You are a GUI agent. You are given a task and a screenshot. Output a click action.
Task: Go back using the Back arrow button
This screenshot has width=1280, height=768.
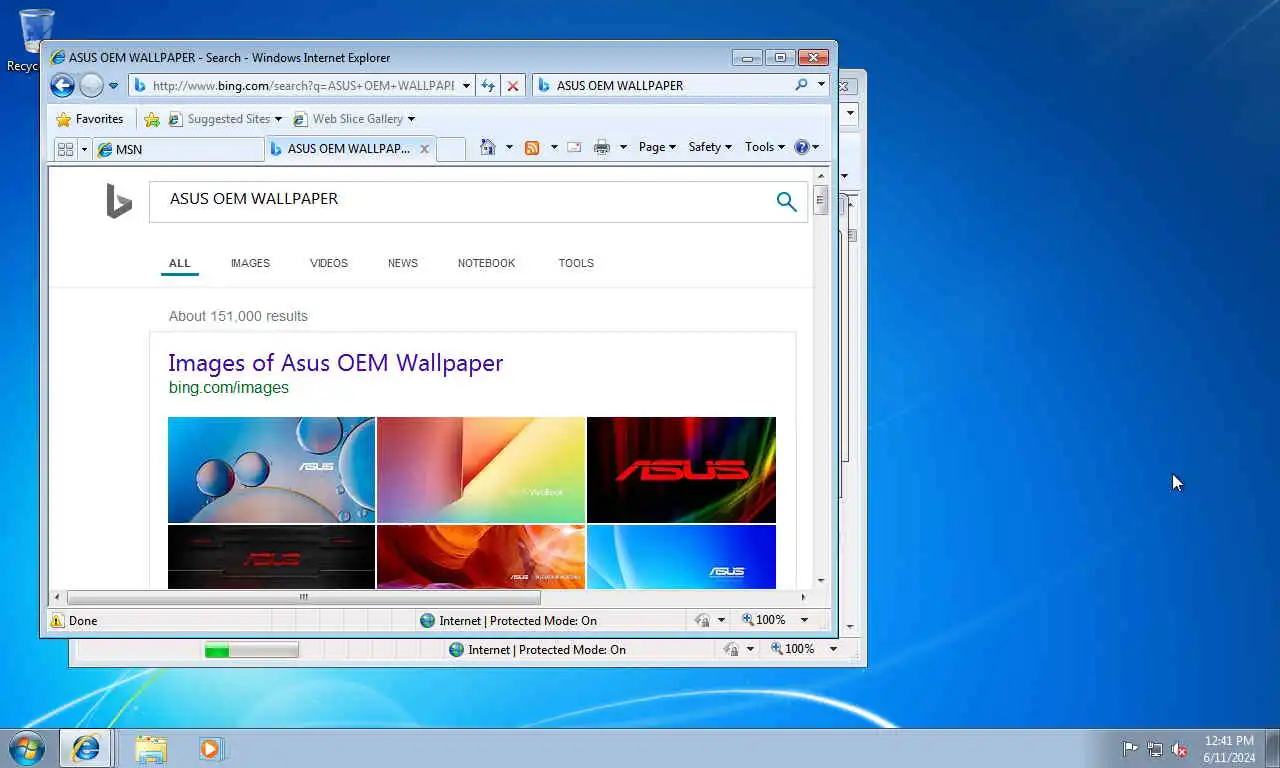(x=62, y=86)
